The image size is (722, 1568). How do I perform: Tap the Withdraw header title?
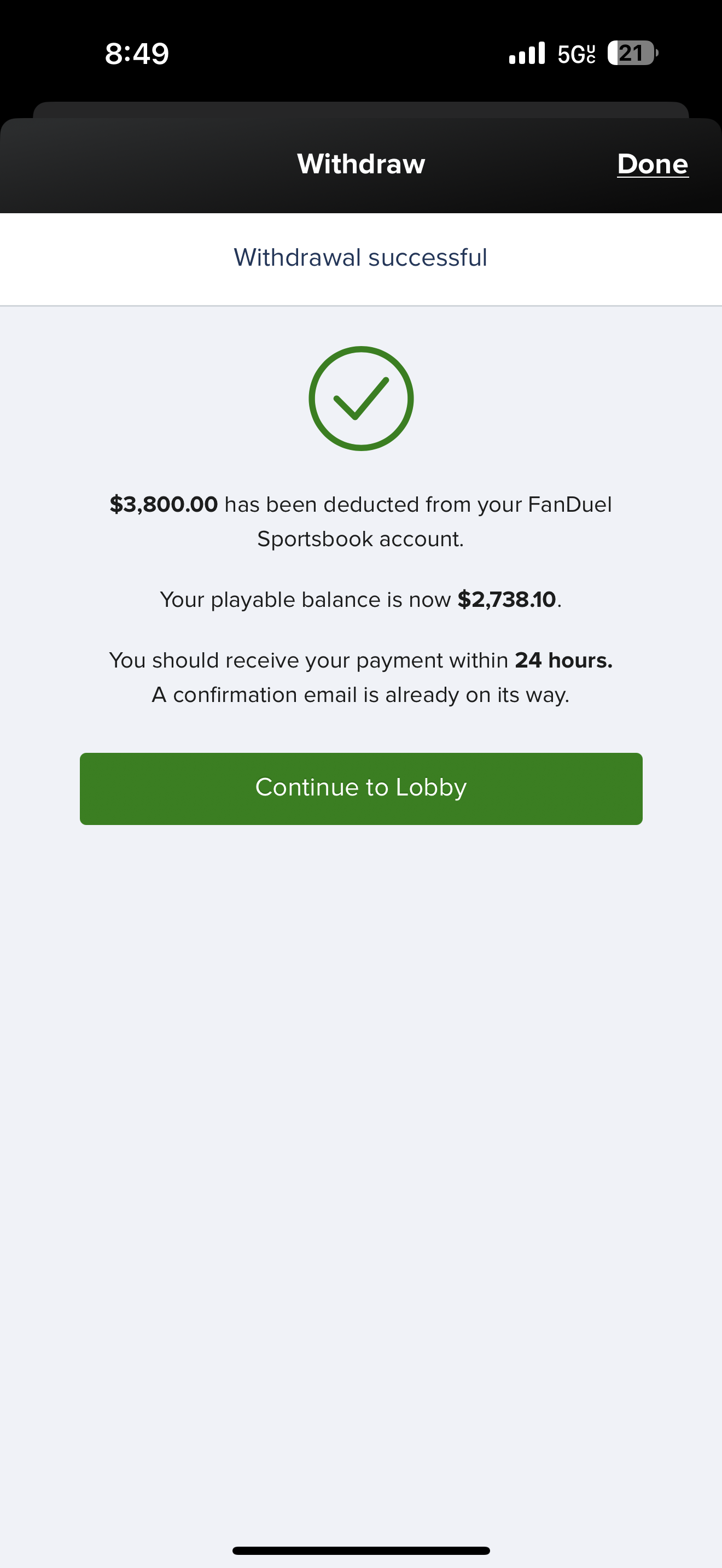pos(361,163)
